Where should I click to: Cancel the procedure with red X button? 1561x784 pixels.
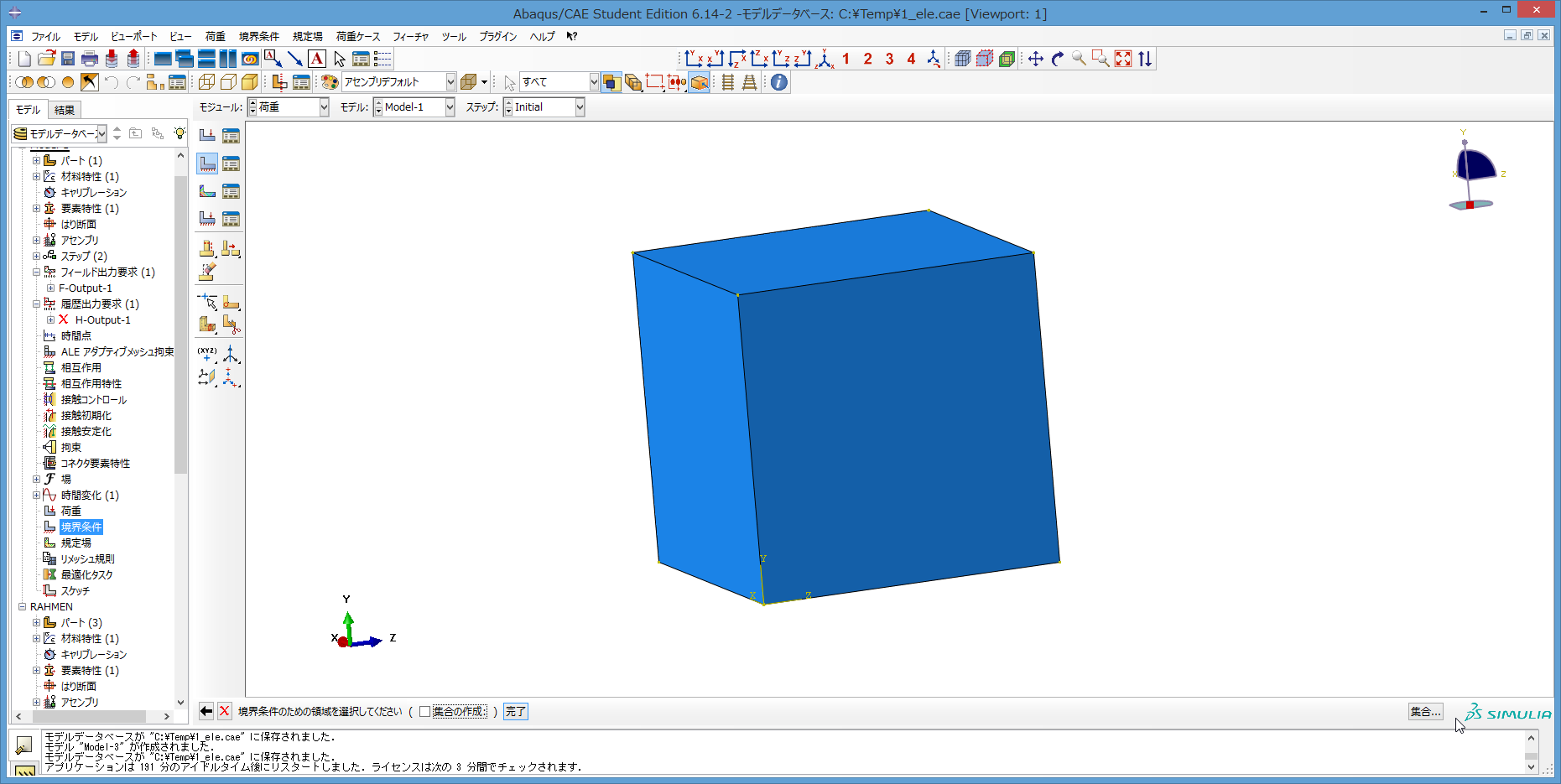(224, 712)
